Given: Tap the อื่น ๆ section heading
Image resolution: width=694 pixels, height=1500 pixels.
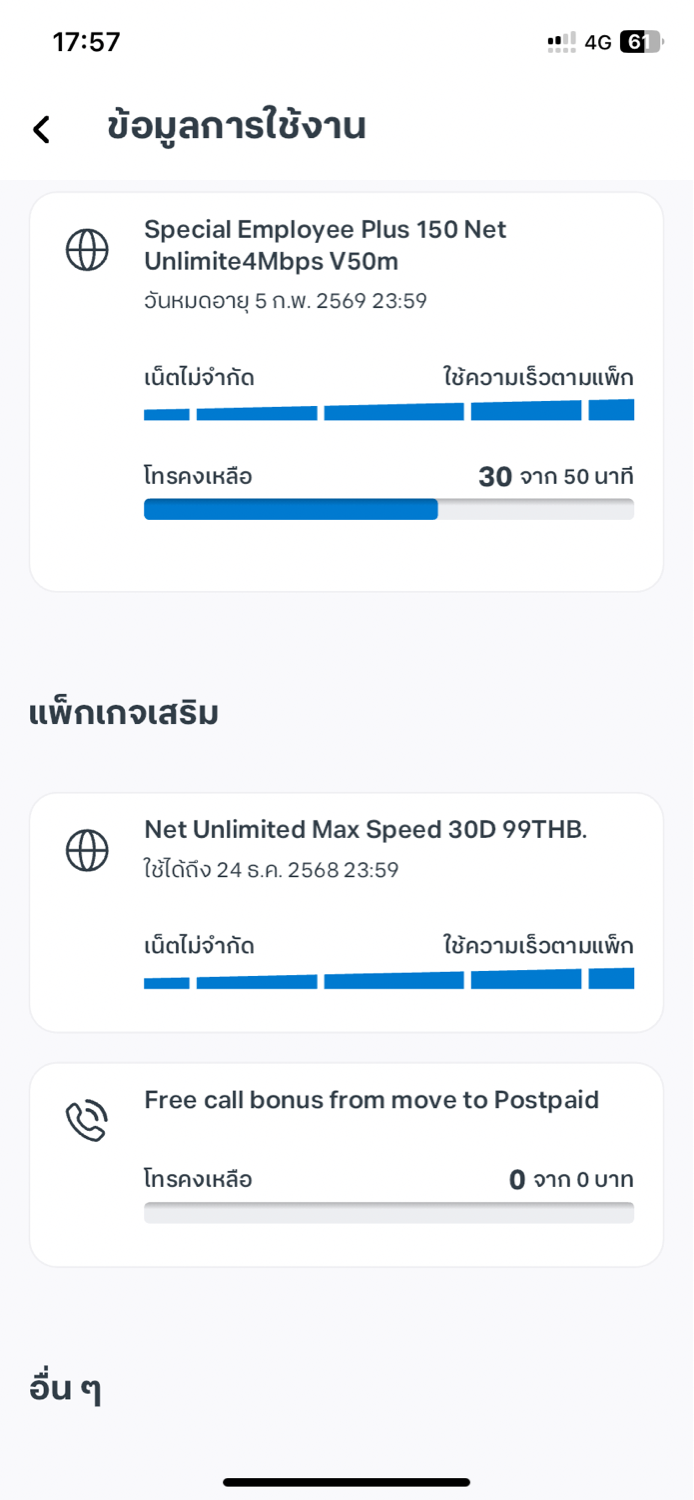Looking at the screenshot, I should point(65,1388).
